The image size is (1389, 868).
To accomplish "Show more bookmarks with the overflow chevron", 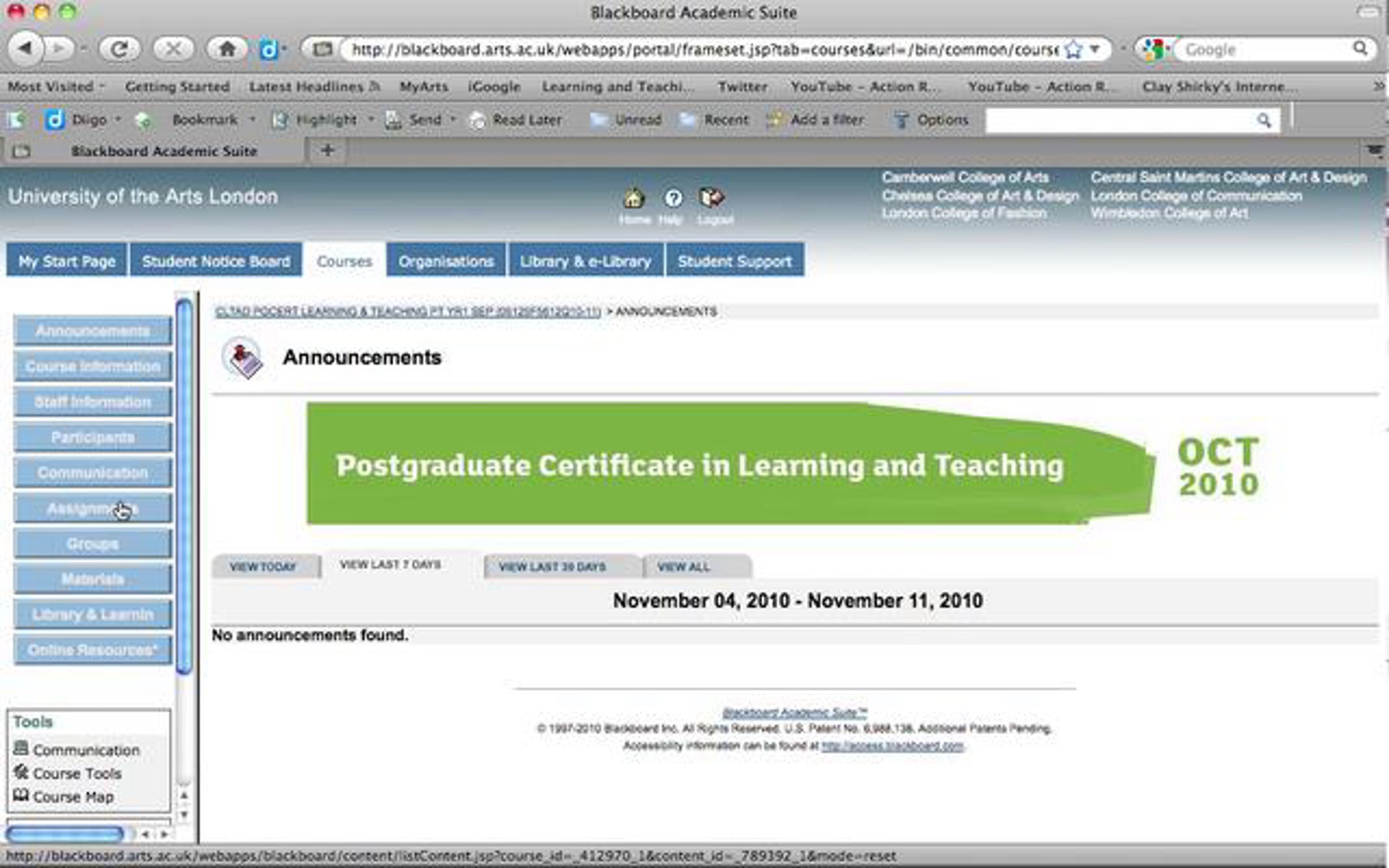I will click(x=1379, y=86).
